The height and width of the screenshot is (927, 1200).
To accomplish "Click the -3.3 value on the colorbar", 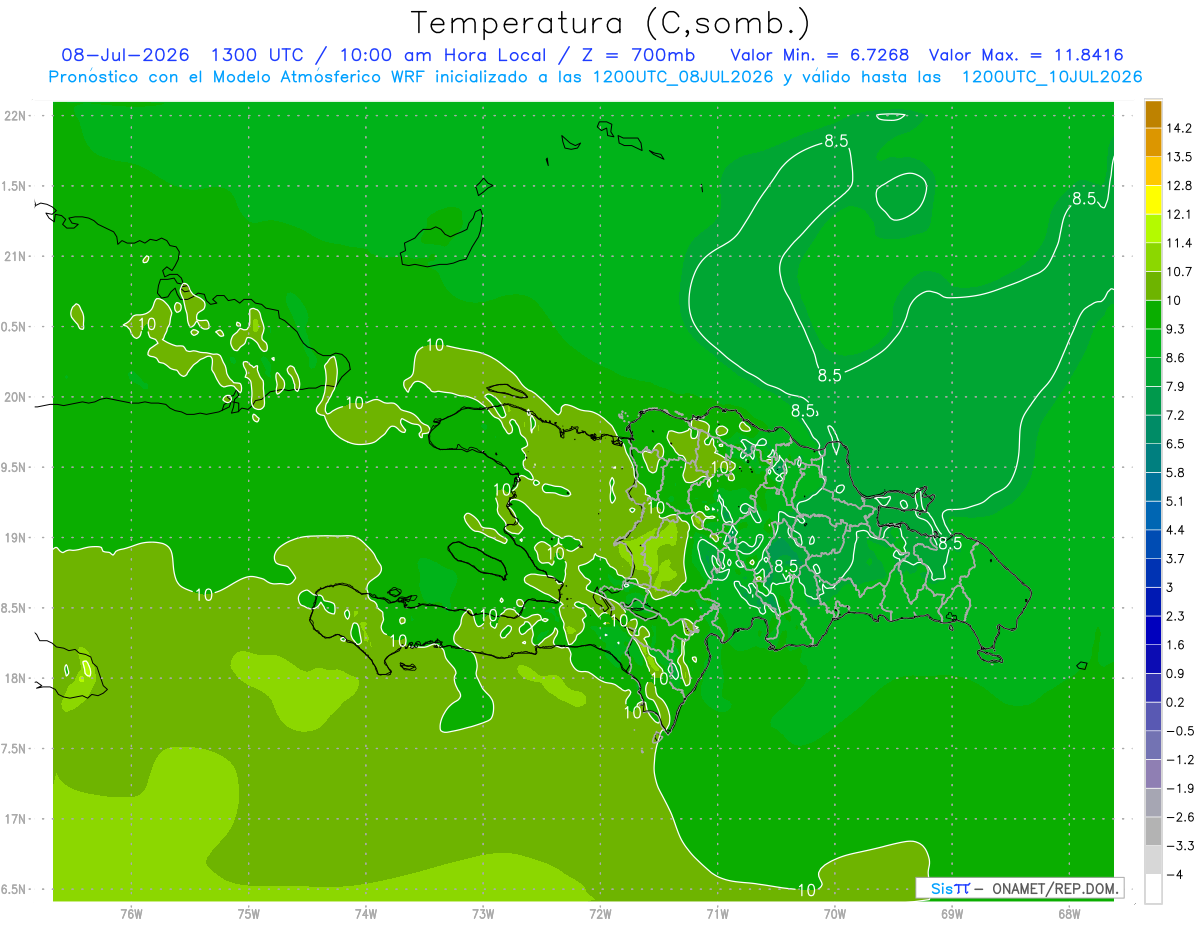I will tap(1180, 845).
